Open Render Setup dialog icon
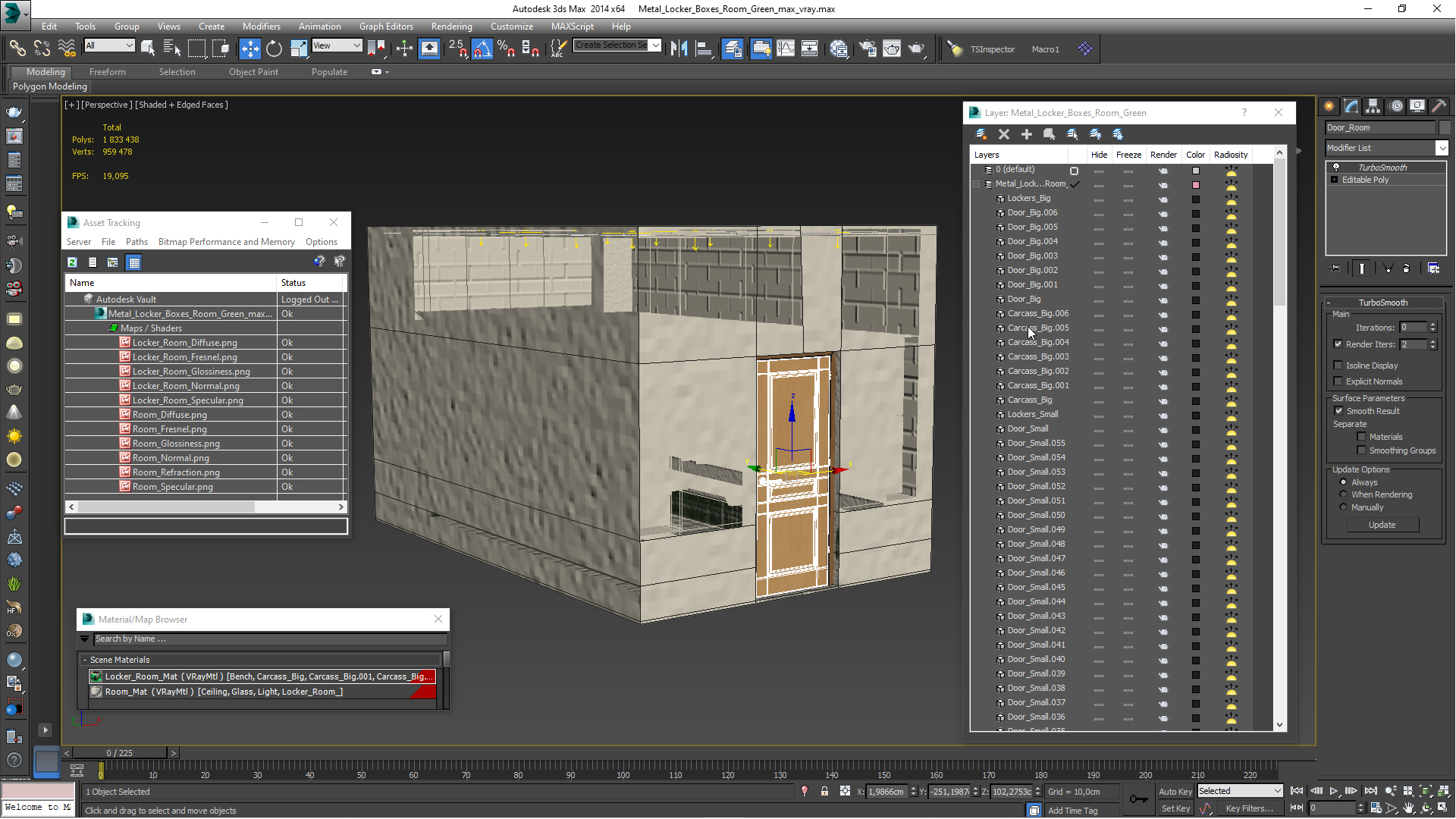 coord(868,49)
